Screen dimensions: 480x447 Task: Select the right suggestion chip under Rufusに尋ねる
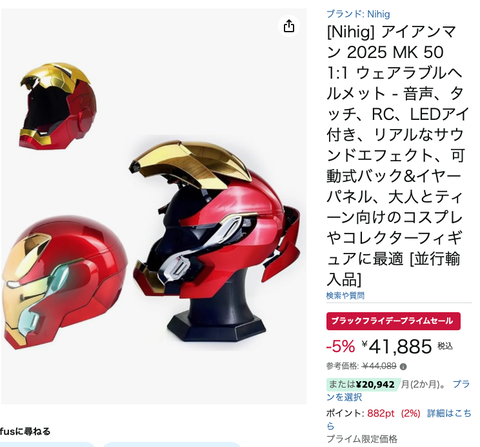coord(172,444)
